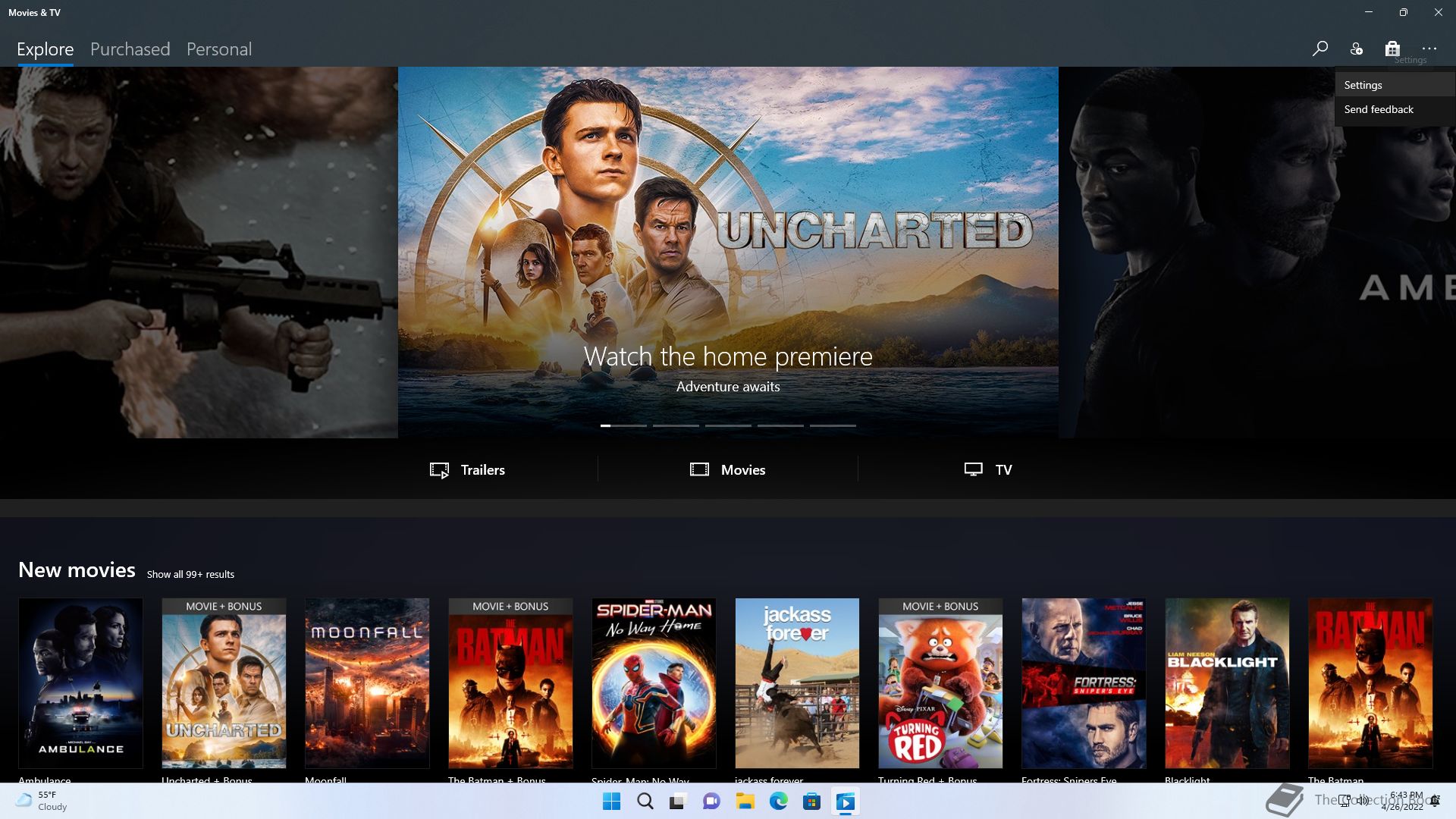Open Microsoft Store from taskbar
1456x819 pixels.
pos(811,802)
